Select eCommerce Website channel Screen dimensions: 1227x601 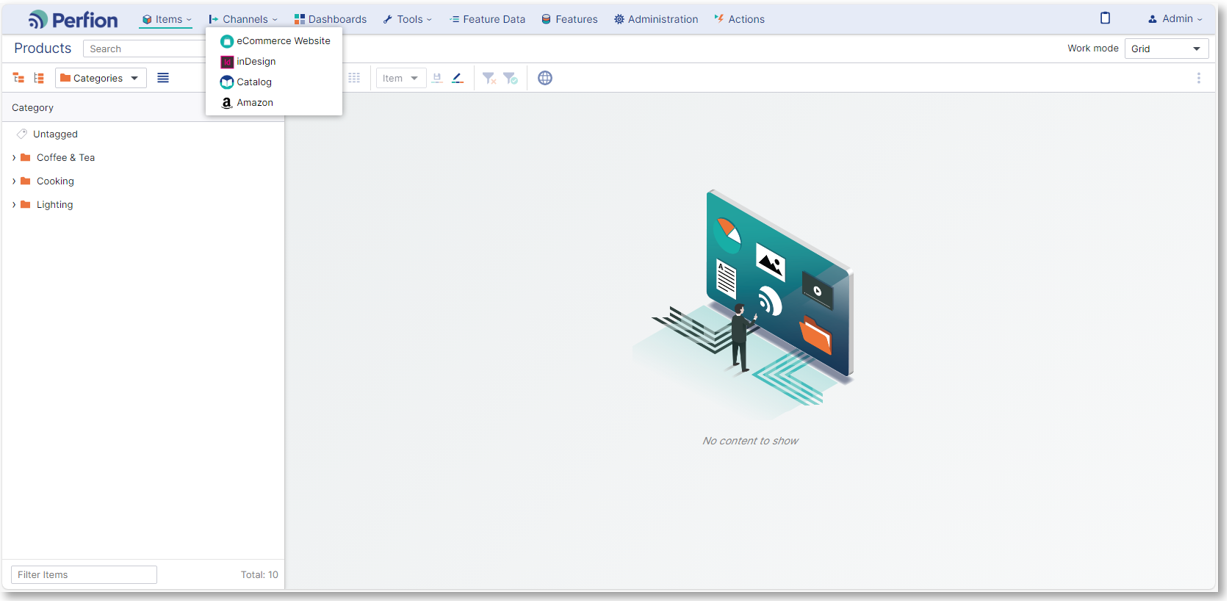click(x=274, y=41)
